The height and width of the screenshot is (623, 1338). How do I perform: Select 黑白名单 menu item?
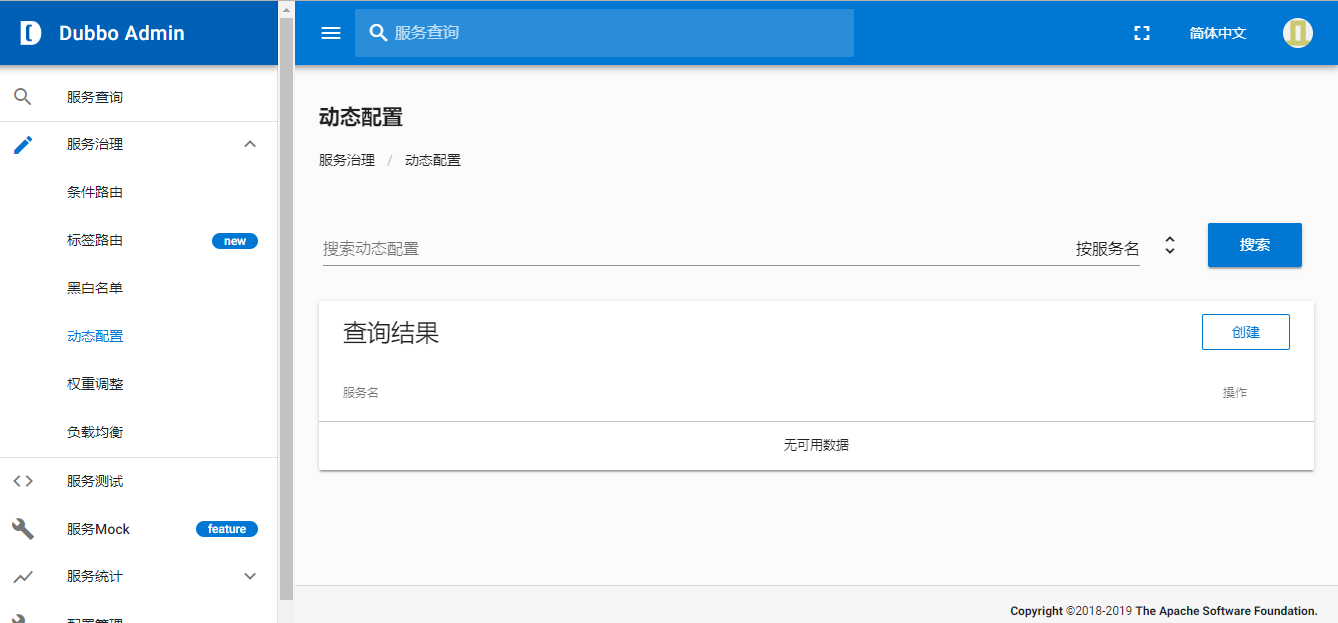(x=95, y=288)
